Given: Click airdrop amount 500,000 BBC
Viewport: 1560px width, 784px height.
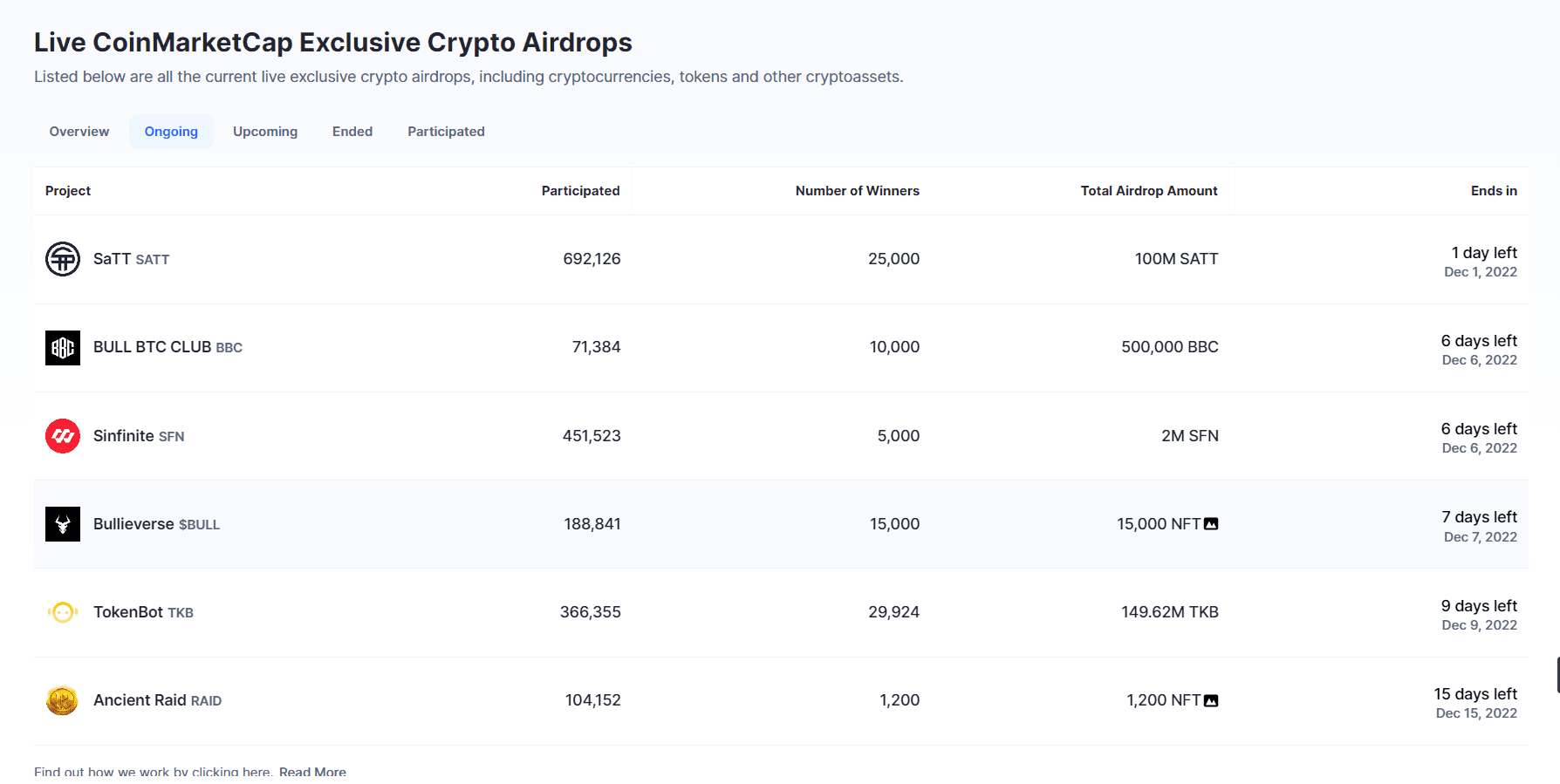Looking at the screenshot, I should point(1170,347).
